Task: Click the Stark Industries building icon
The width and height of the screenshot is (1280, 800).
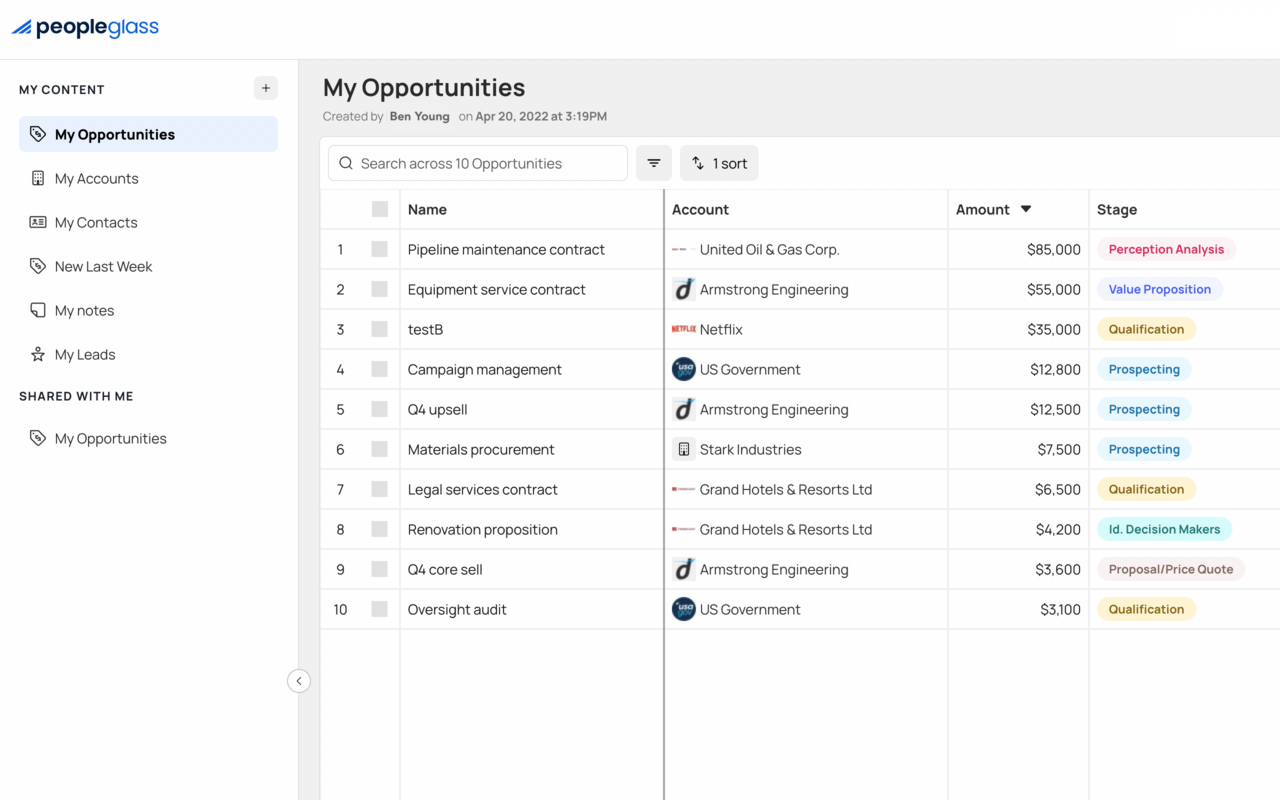Action: pyautogui.click(x=684, y=449)
